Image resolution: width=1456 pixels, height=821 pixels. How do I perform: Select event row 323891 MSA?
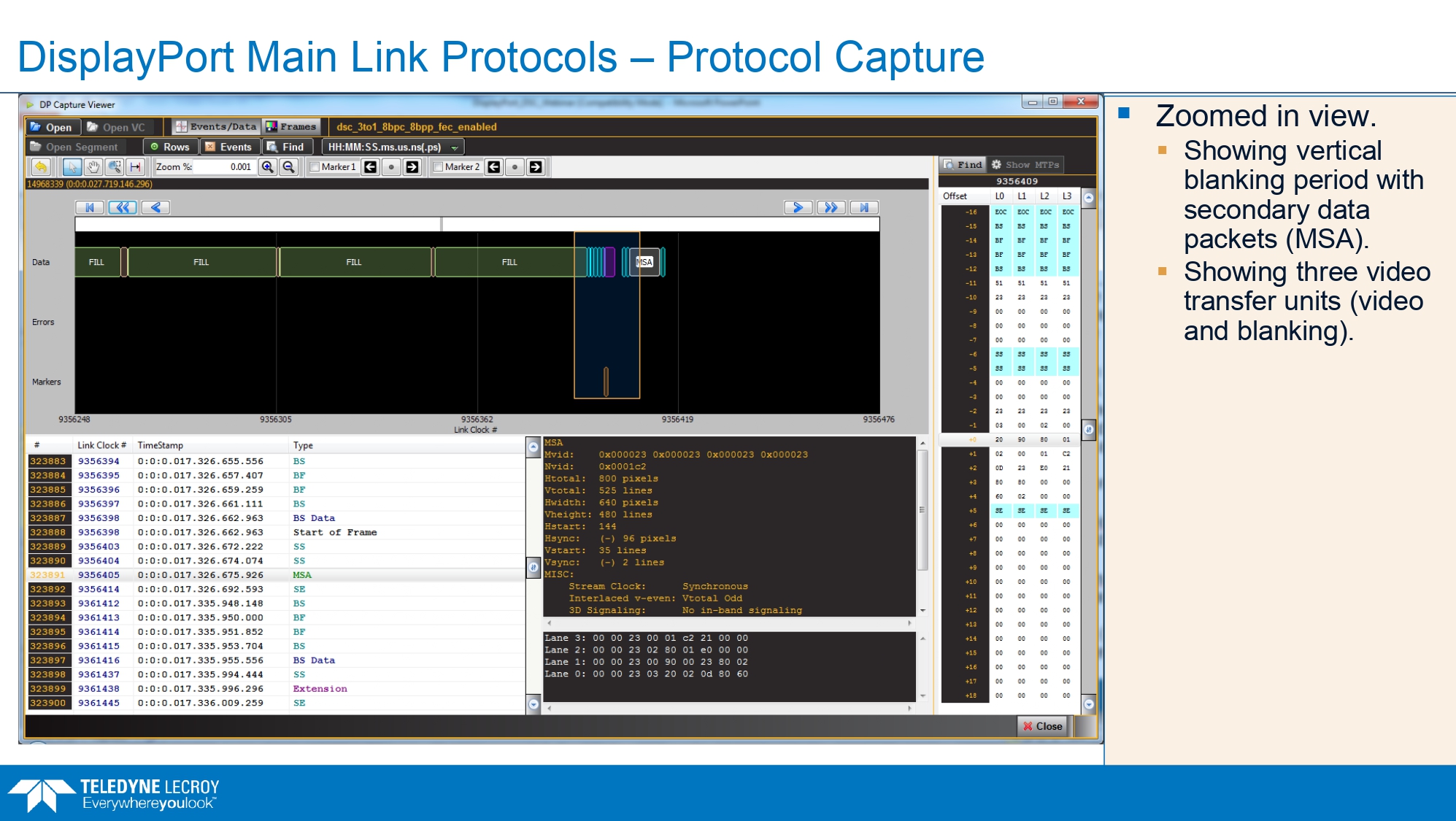[276, 575]
